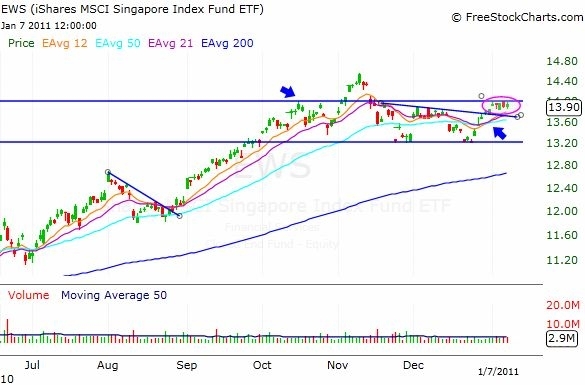Viewport: 585px width, 385px height.
Task: Click the 10.0M volume axis label
Action: pos(563,324)
